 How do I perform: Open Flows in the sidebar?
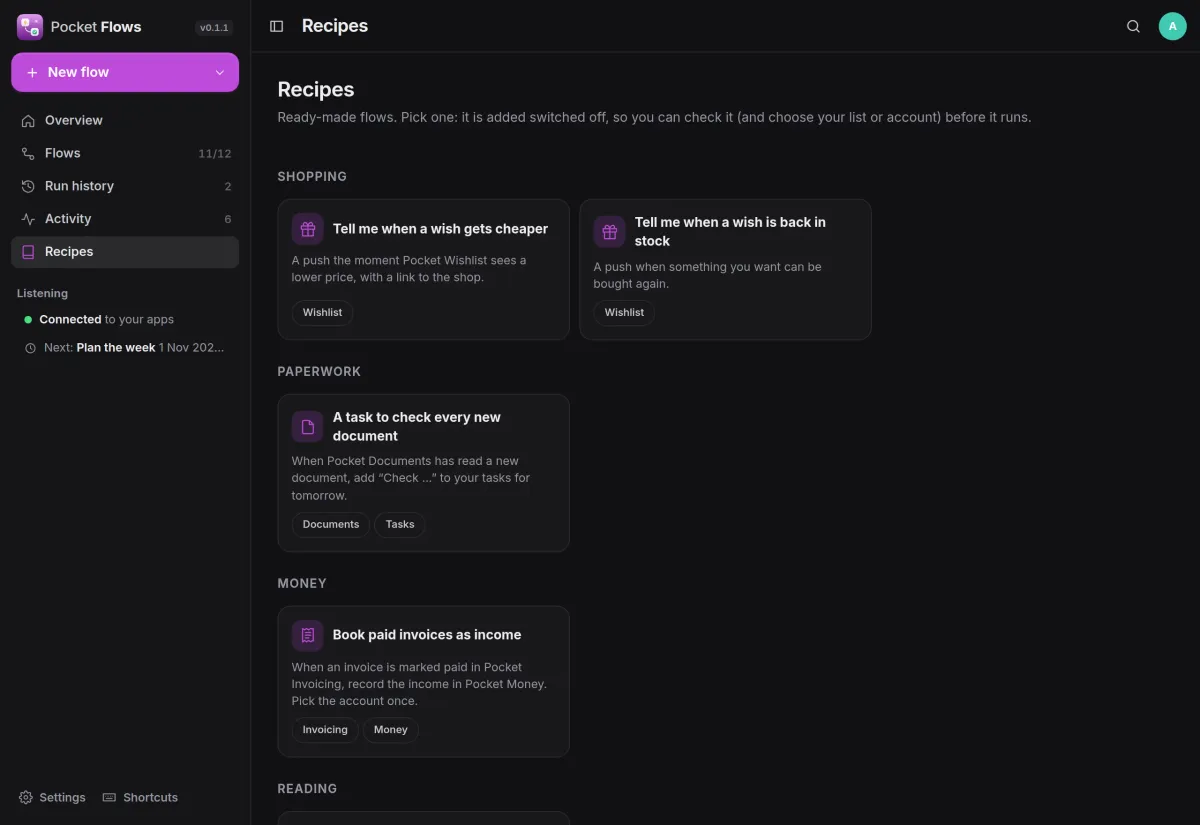click(125, 153)
